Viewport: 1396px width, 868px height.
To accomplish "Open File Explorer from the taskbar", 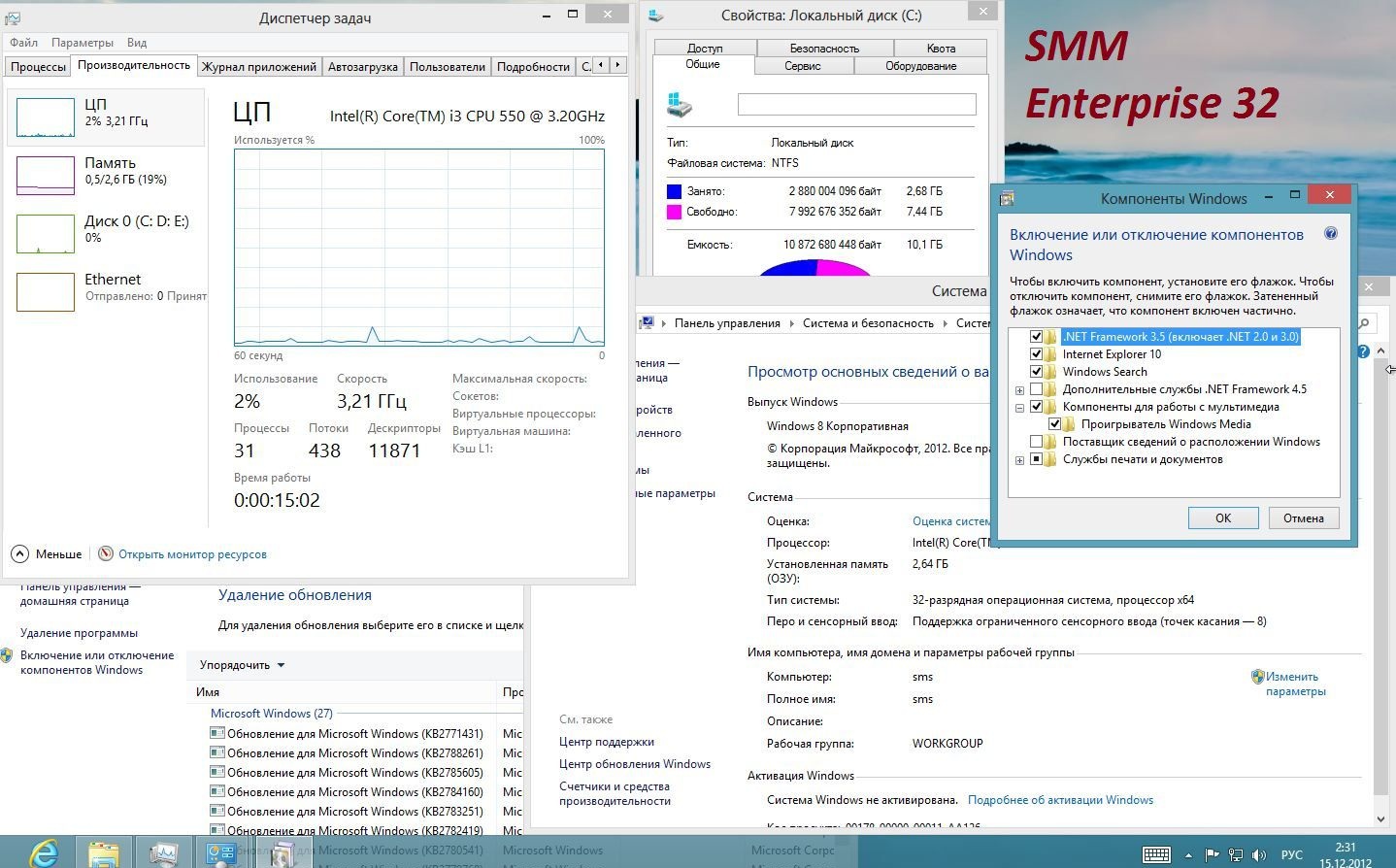I will click(x=104, y=853).
